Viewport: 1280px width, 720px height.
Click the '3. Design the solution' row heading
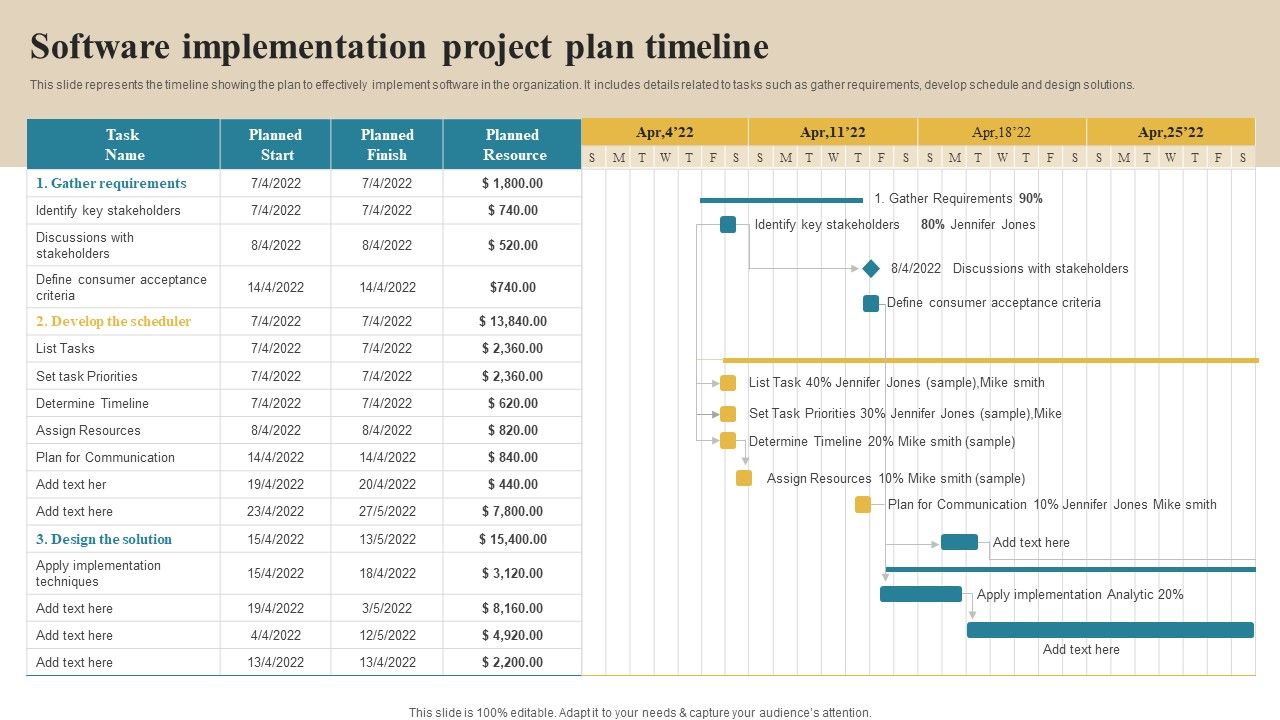coord(104,539)
